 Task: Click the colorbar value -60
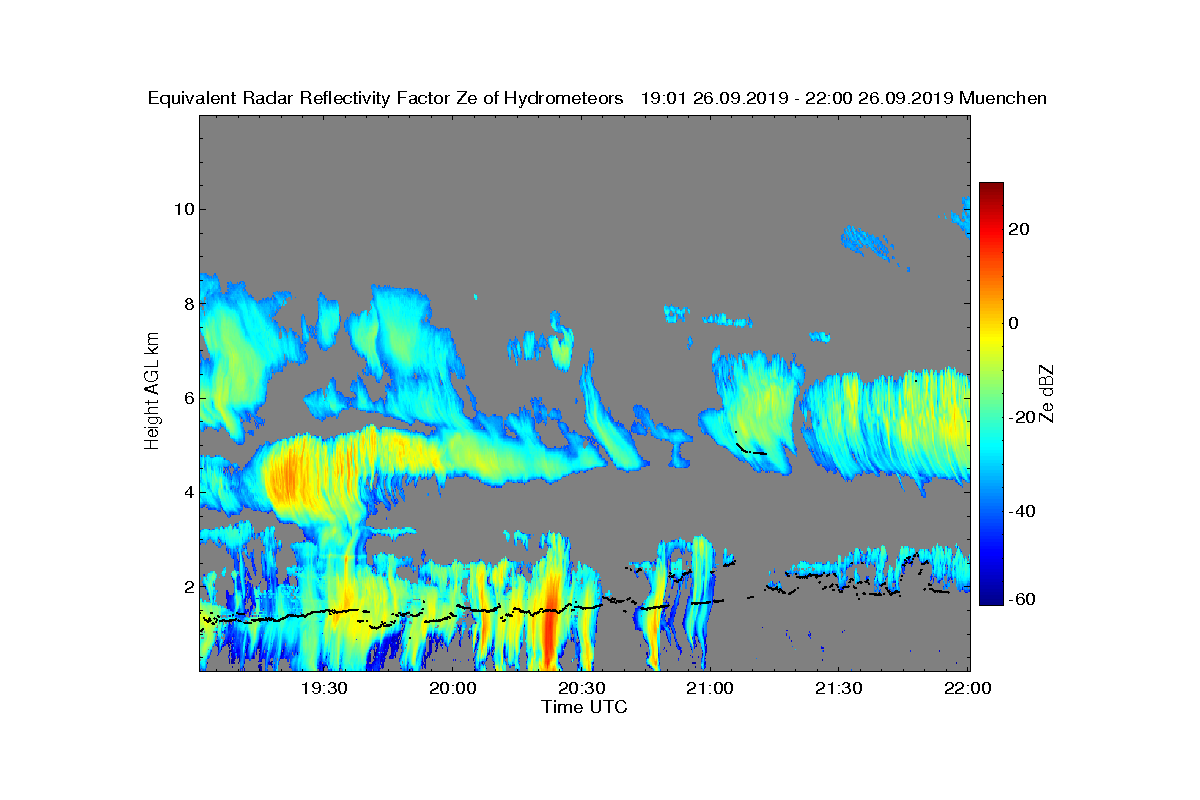click(1023, 599)
